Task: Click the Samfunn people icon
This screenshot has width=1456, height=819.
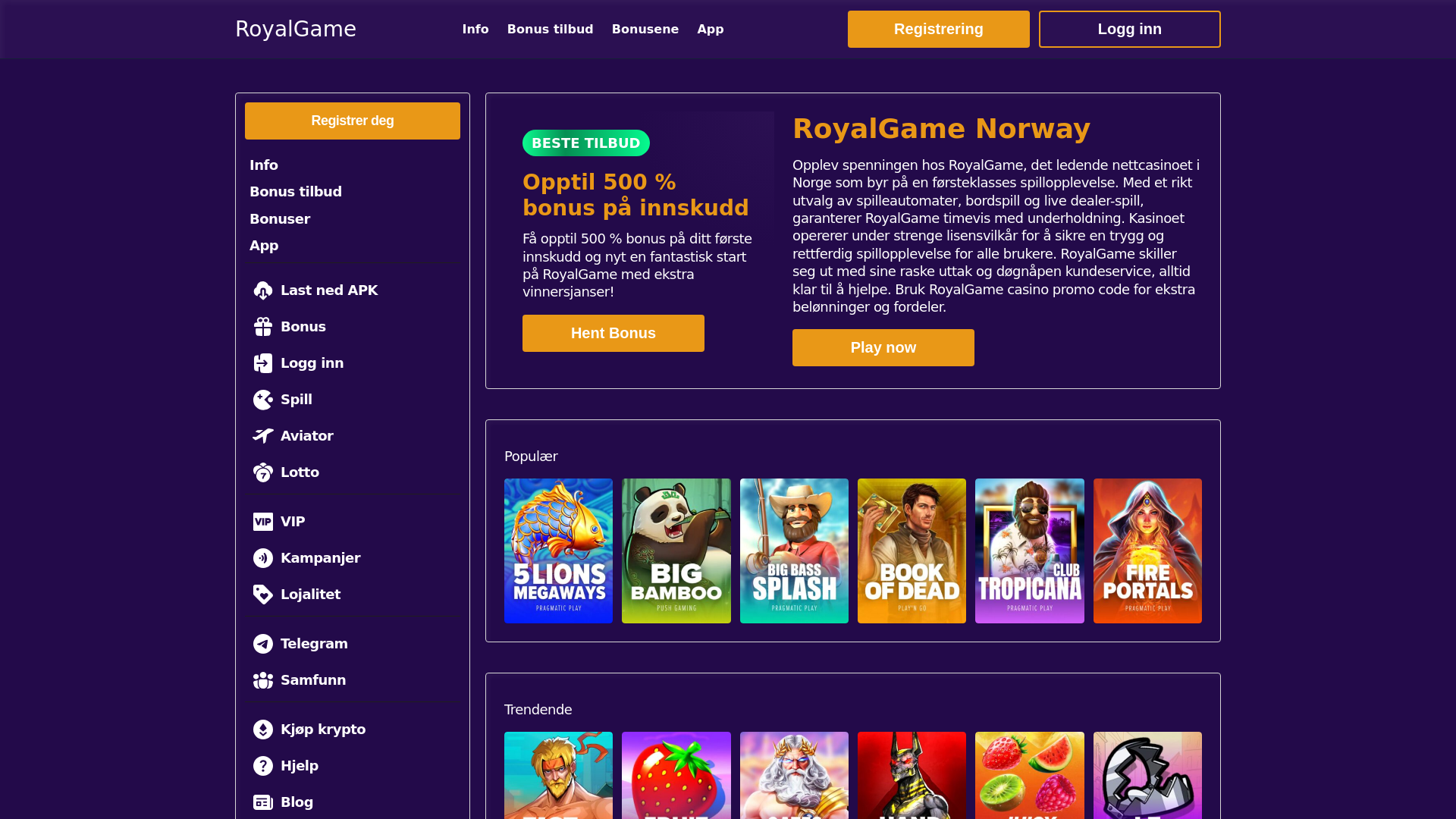Action: (x=263, y=680)
